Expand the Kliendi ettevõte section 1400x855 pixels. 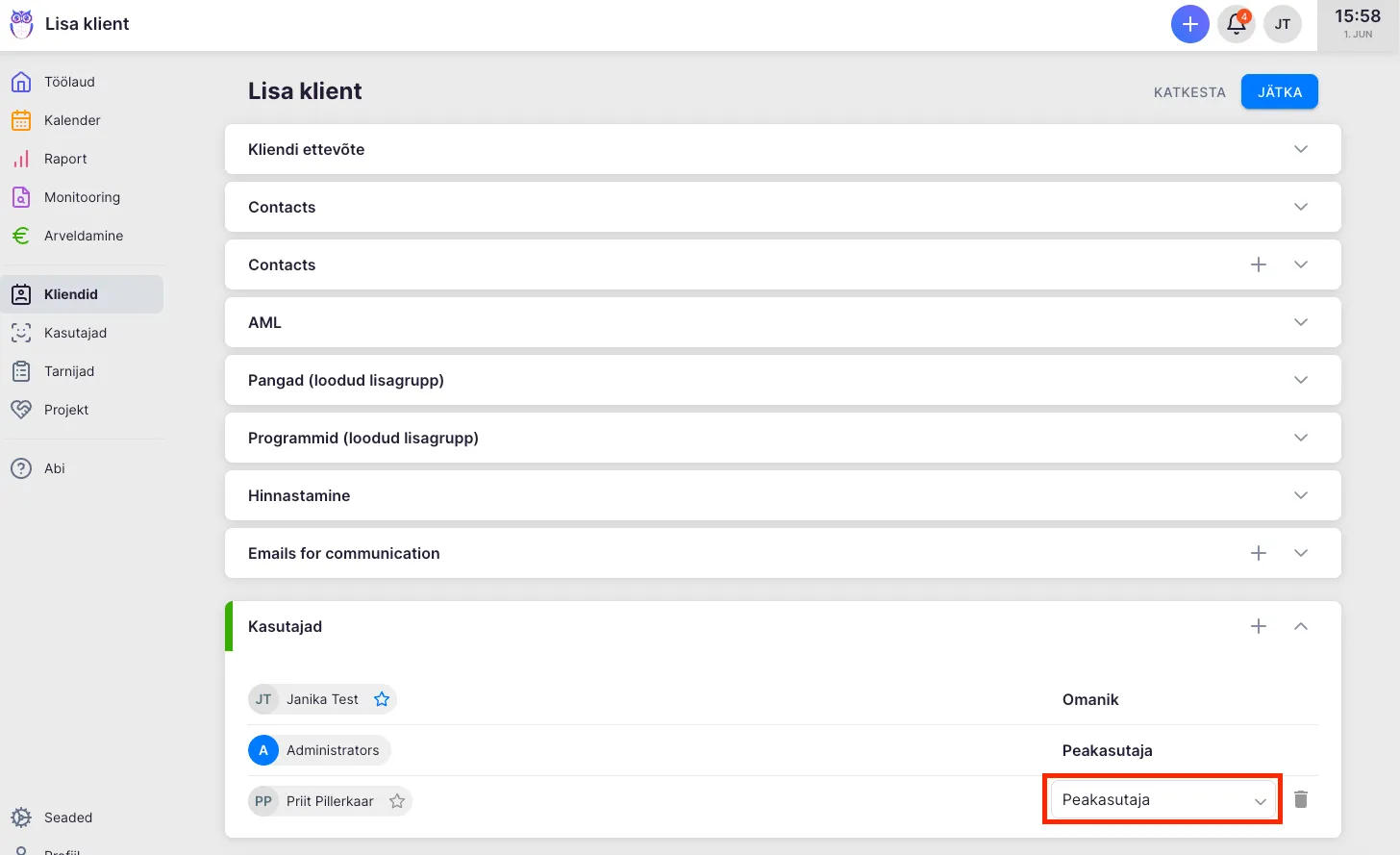1300,149
